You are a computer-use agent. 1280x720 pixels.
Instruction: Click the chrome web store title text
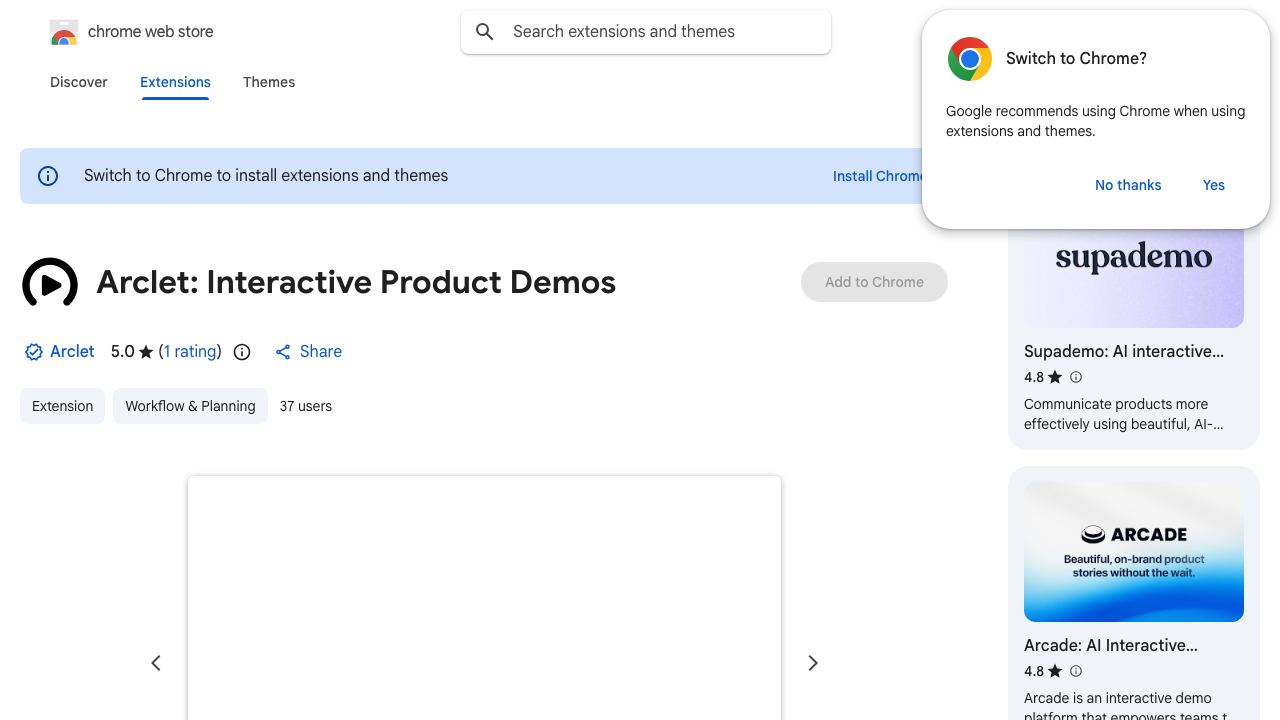(x=151, y=32)
